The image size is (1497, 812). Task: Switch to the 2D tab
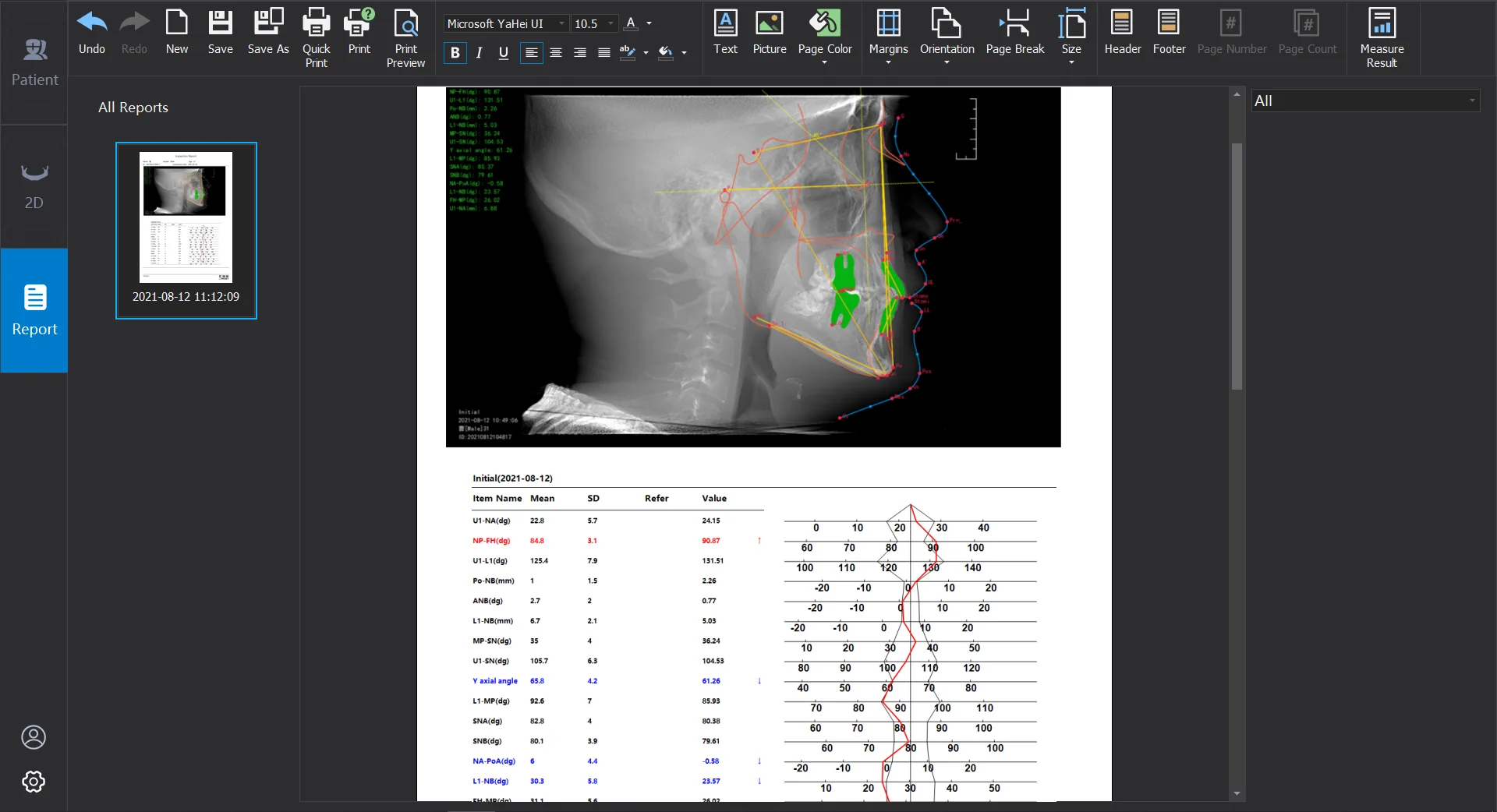[34, 187]
